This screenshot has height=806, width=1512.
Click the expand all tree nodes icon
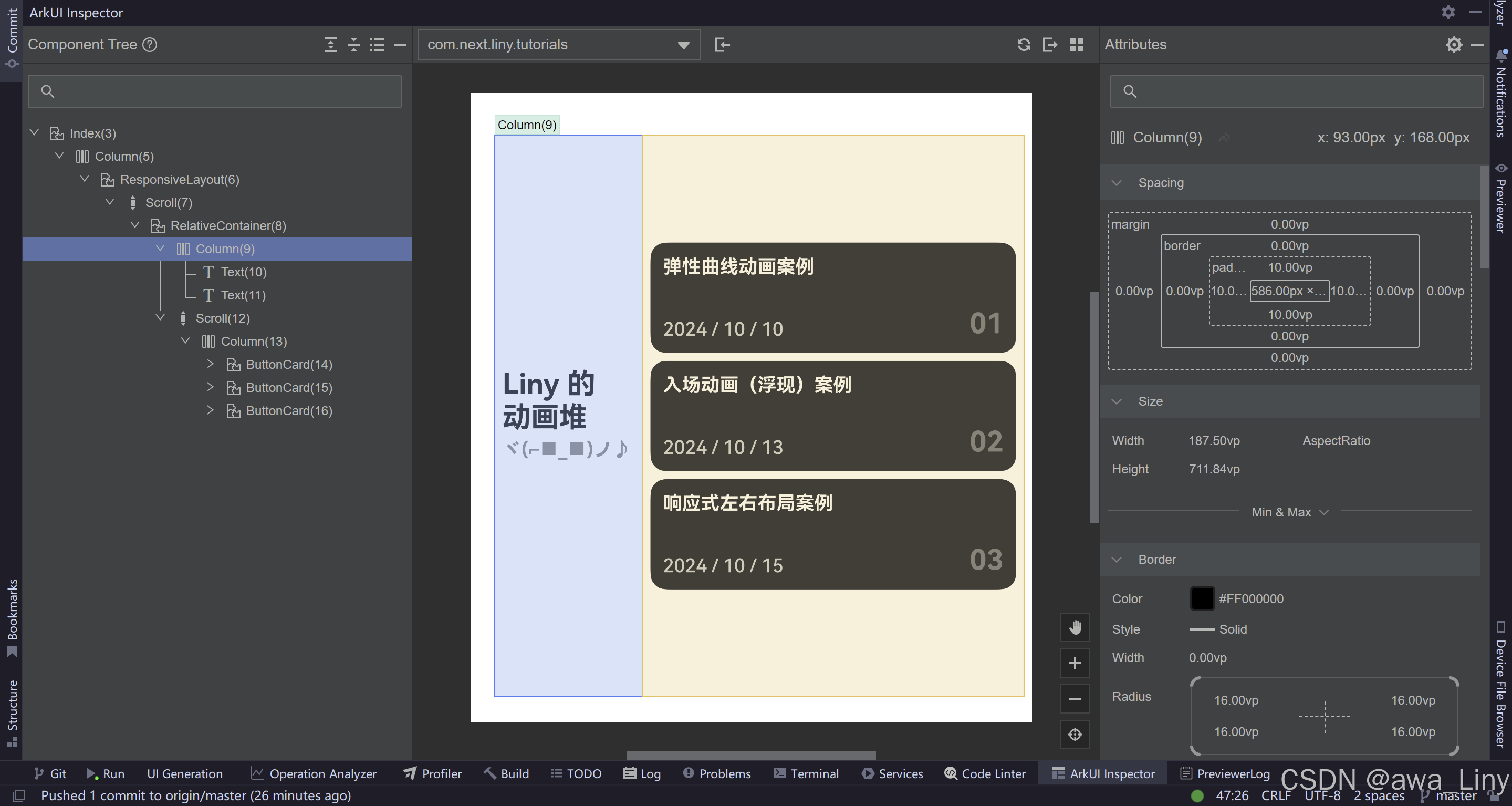[330, 45]
